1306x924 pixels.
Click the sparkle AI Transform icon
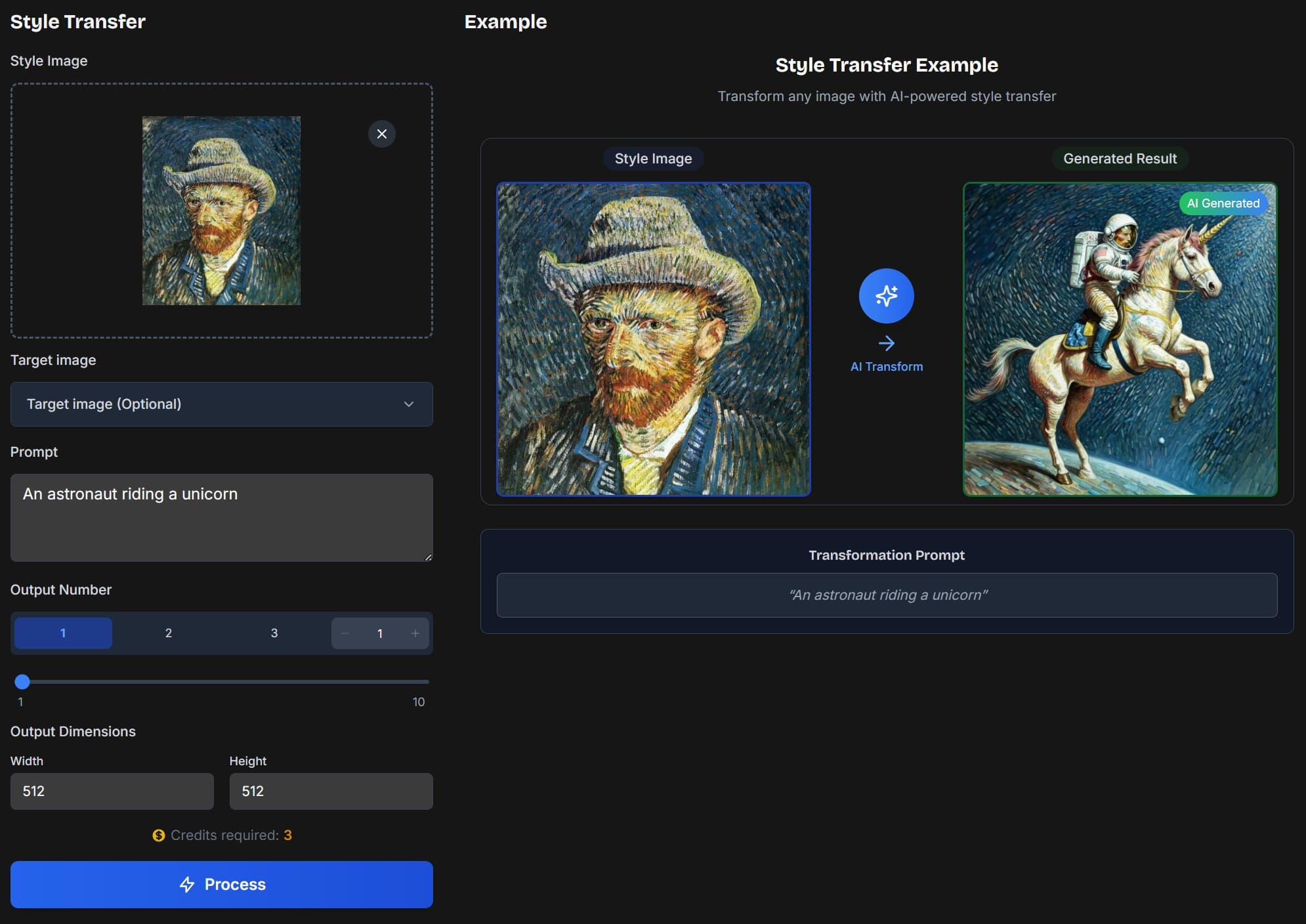886,296
